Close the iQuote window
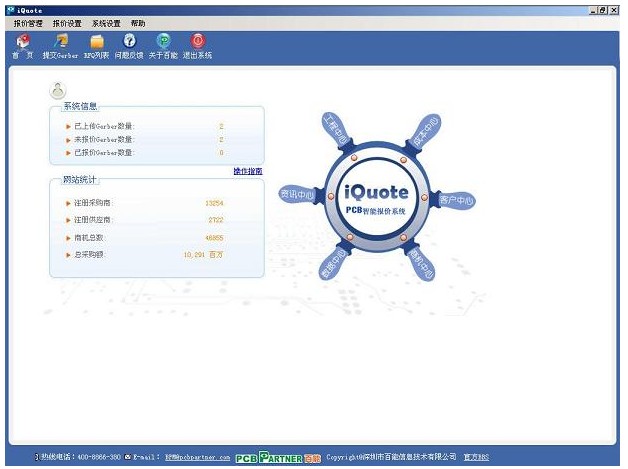 click(614, 10)
